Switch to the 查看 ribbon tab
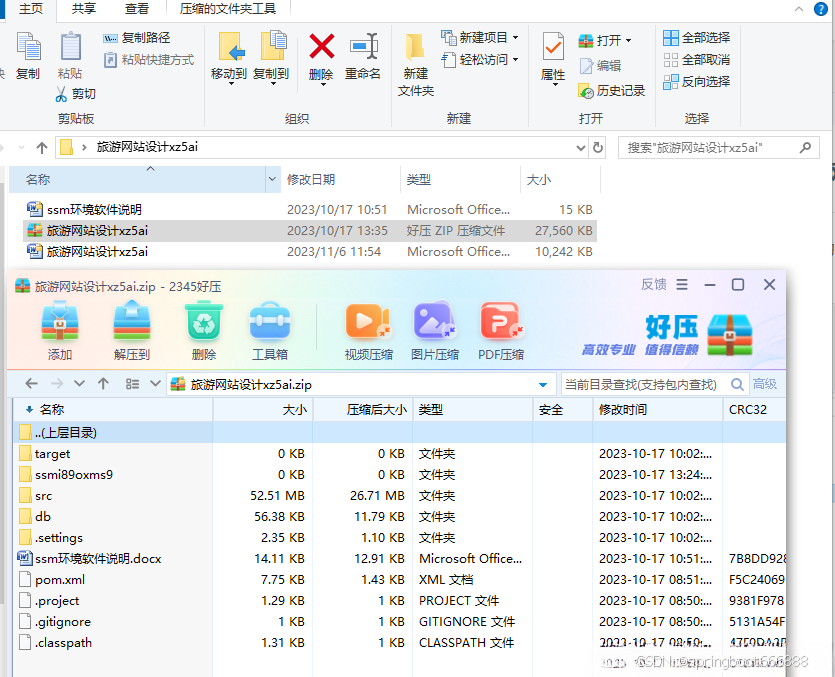Screen dimensions: 835x677 click(136, 9)
